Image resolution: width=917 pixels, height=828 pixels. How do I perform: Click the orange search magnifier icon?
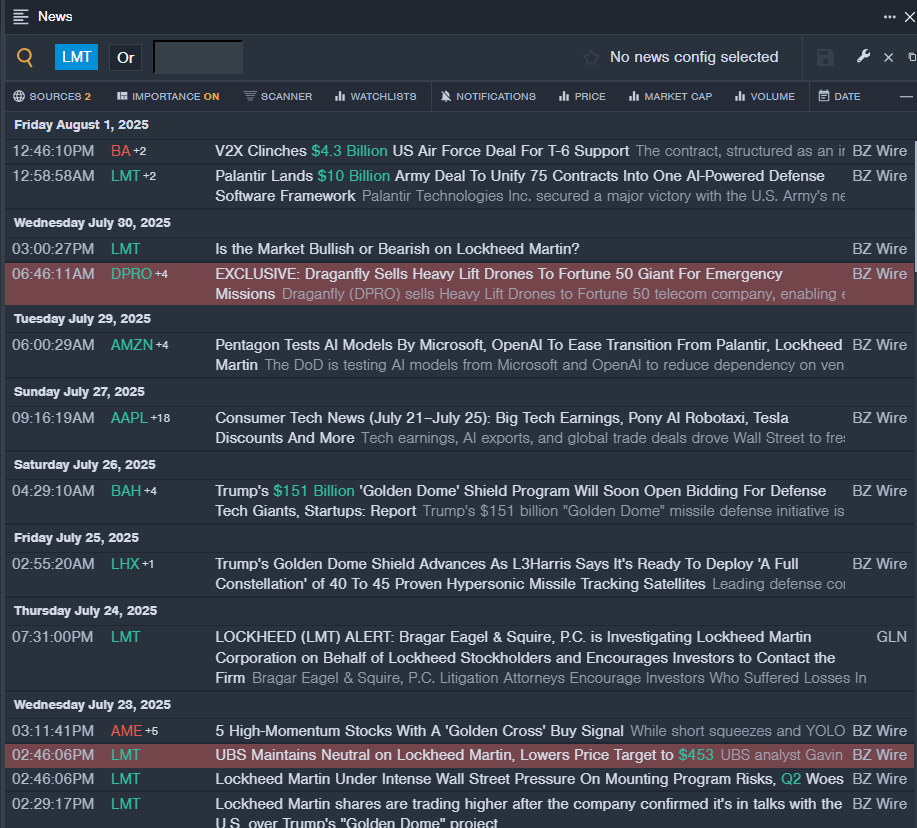25,57
